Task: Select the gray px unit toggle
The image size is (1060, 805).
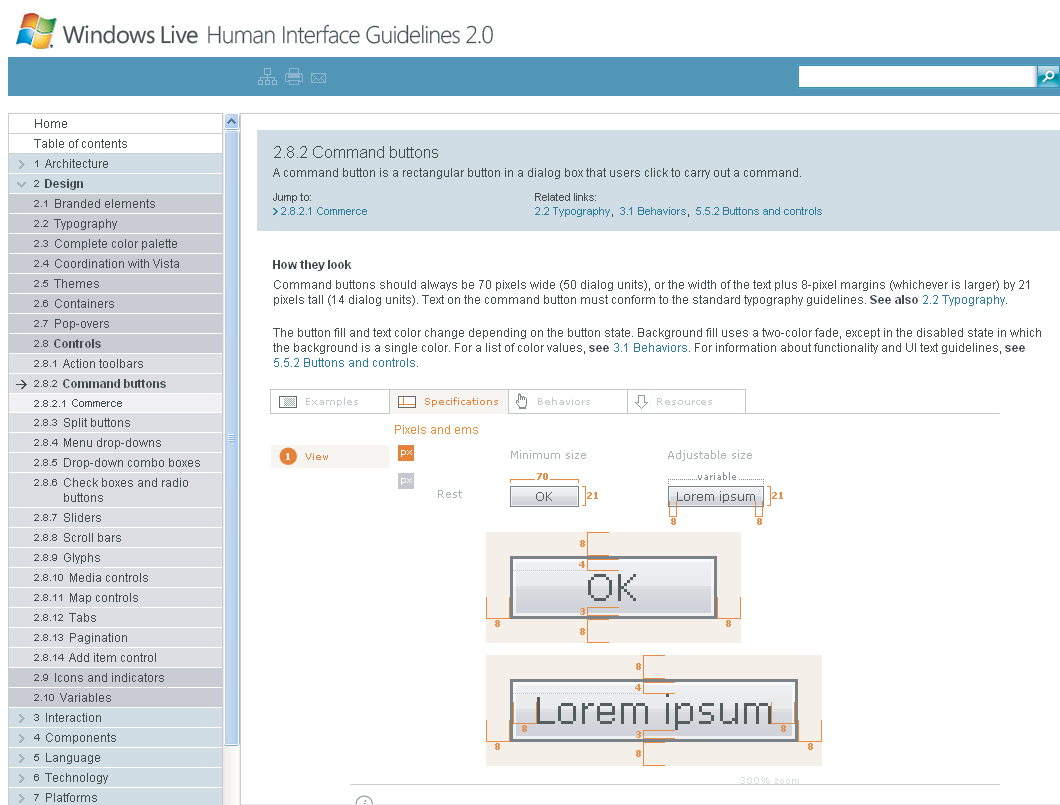Action: (x=406, y=481)
